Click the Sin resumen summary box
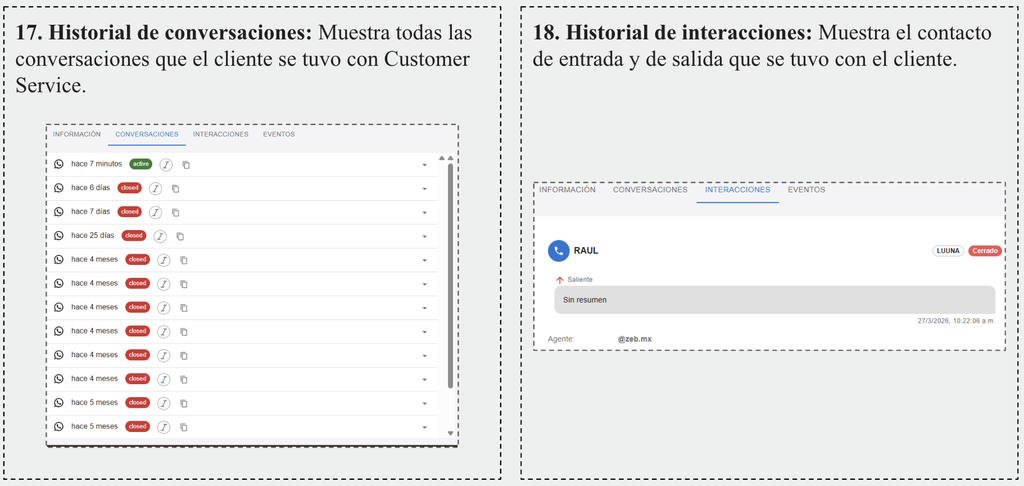This screenshot has height=486, width=1024. pos(774,299)
